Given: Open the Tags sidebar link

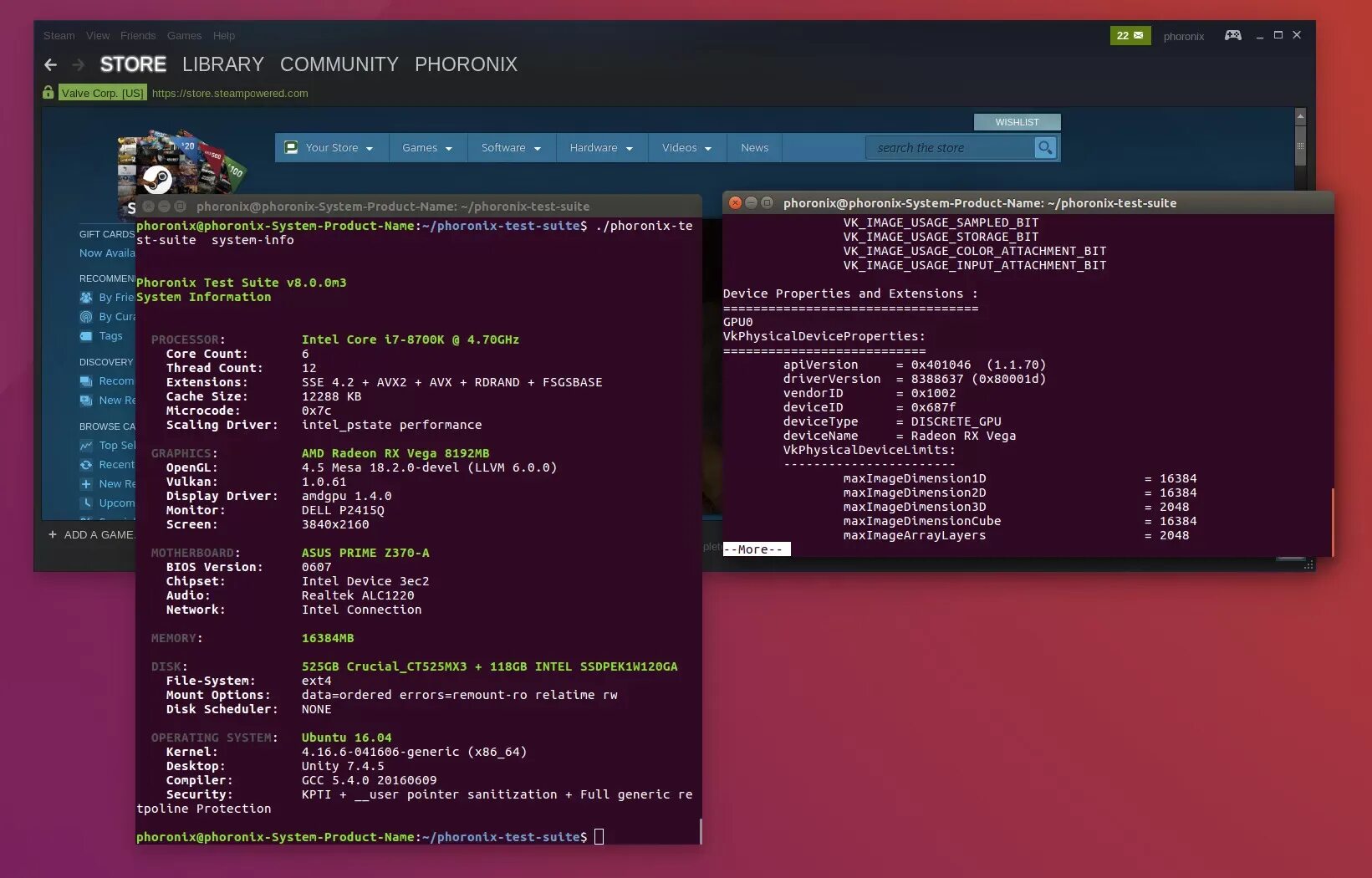Looking at the screenshot, I should [110, 335].
